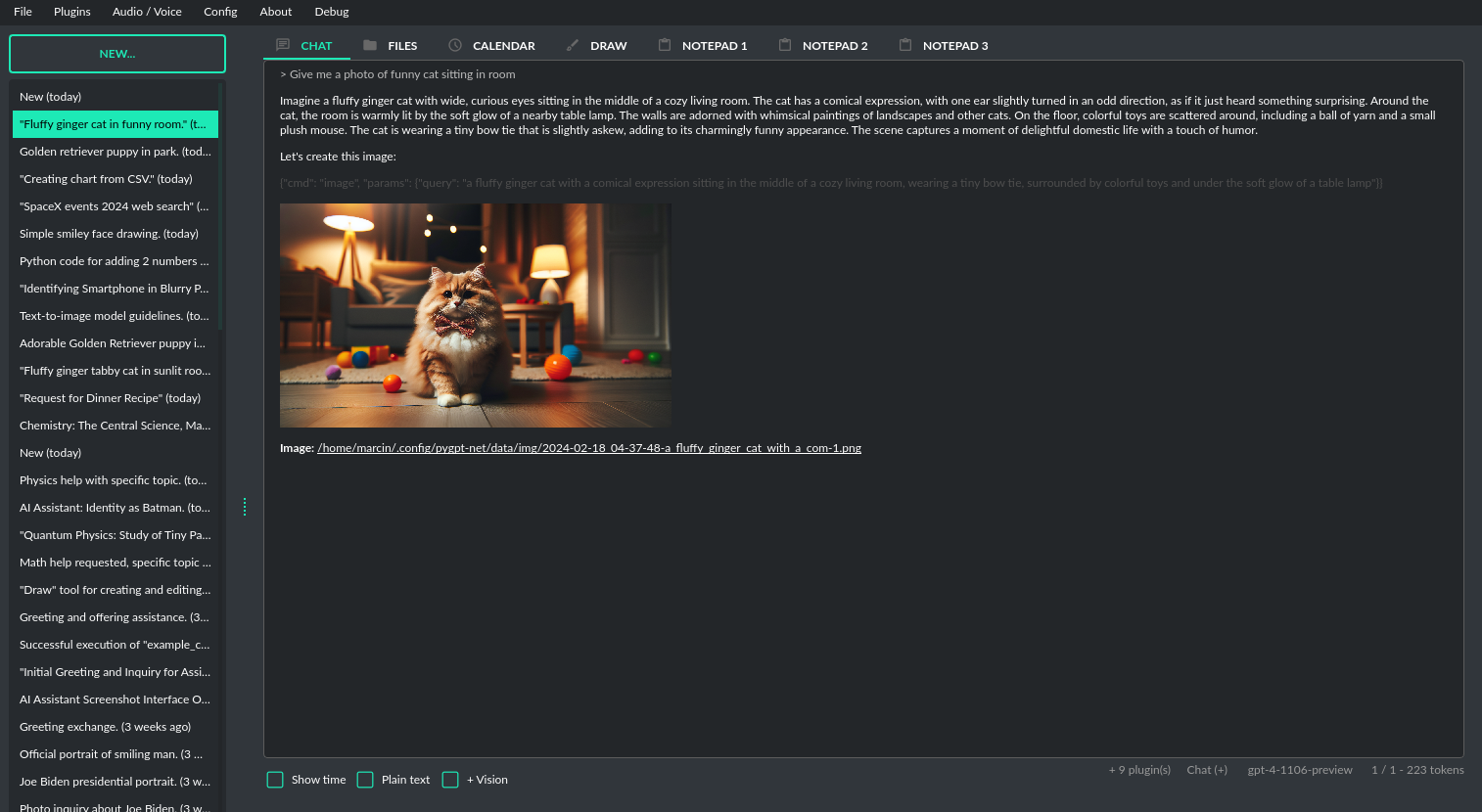
Task: Select the pencil icon on the DRAW tab
Action: [x=571, y=45]
